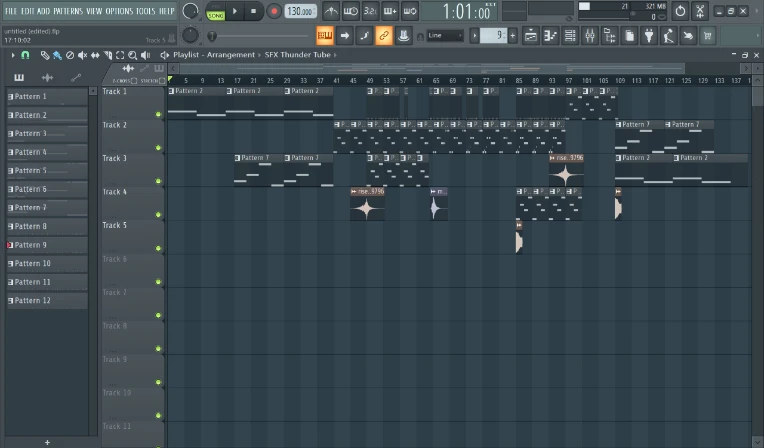The image size is (764, 448).
Task: Choose the Select tool in playlist
Action: point(120,55)
